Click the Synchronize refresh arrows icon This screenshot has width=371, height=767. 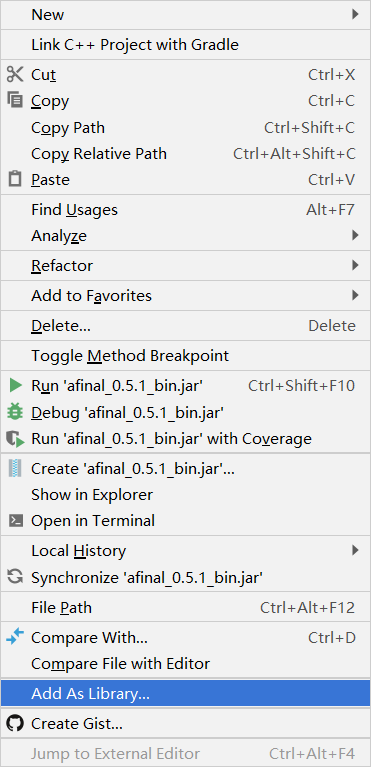point(15,578)
